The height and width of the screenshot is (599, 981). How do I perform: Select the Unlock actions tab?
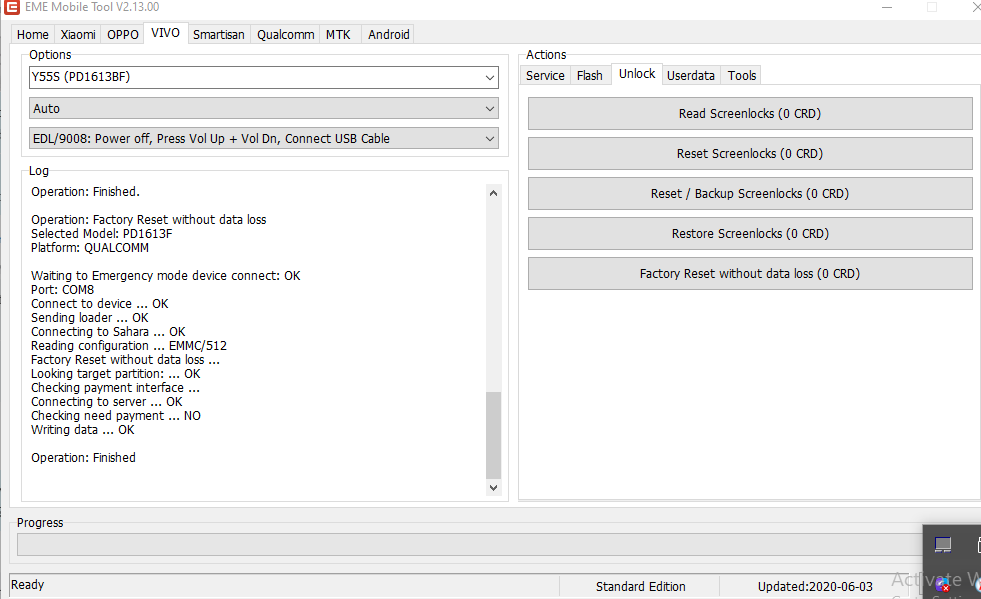click(637, 74)
